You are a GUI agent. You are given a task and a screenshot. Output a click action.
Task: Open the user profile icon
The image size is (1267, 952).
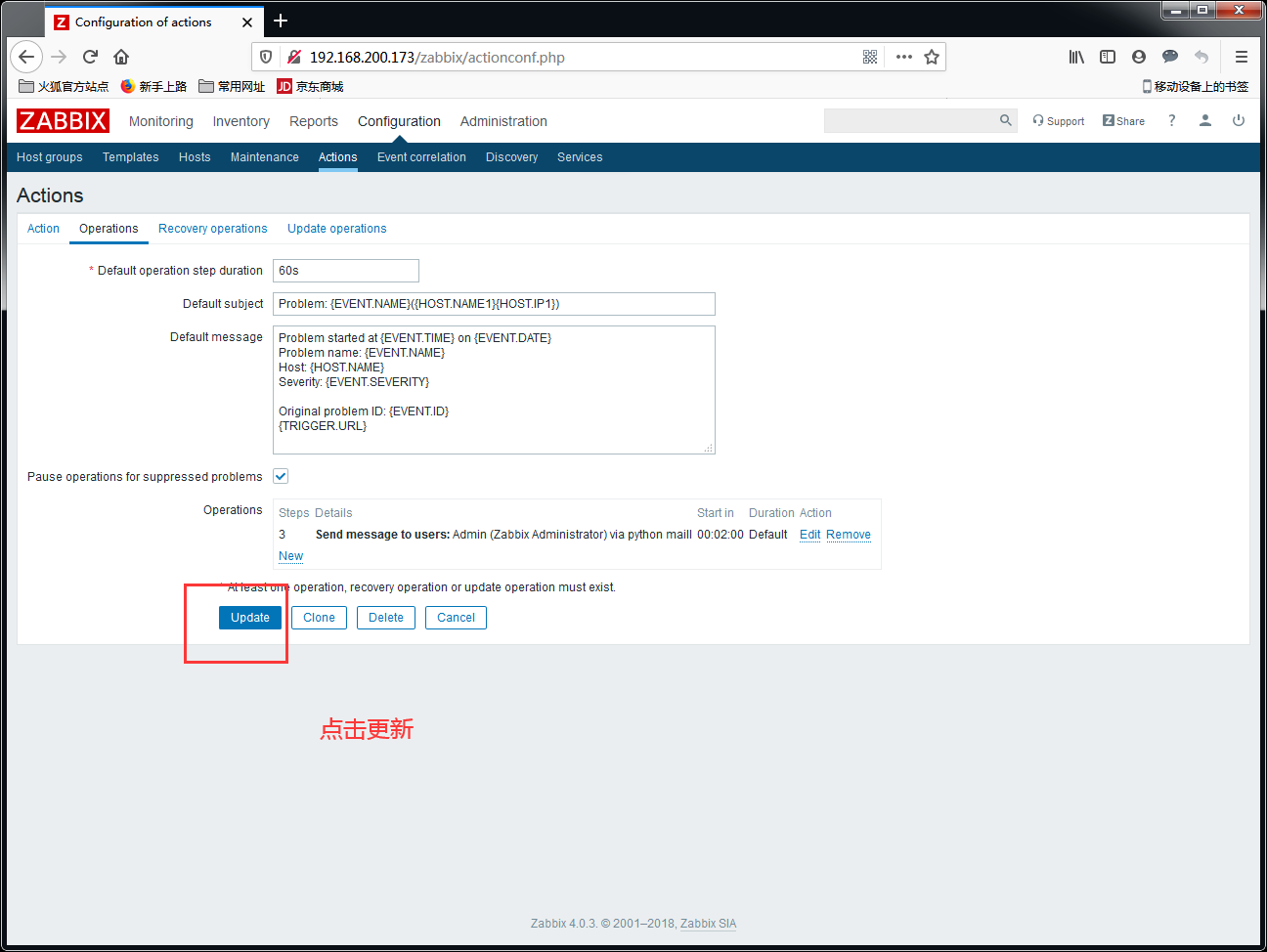[x=1205, y=120]
